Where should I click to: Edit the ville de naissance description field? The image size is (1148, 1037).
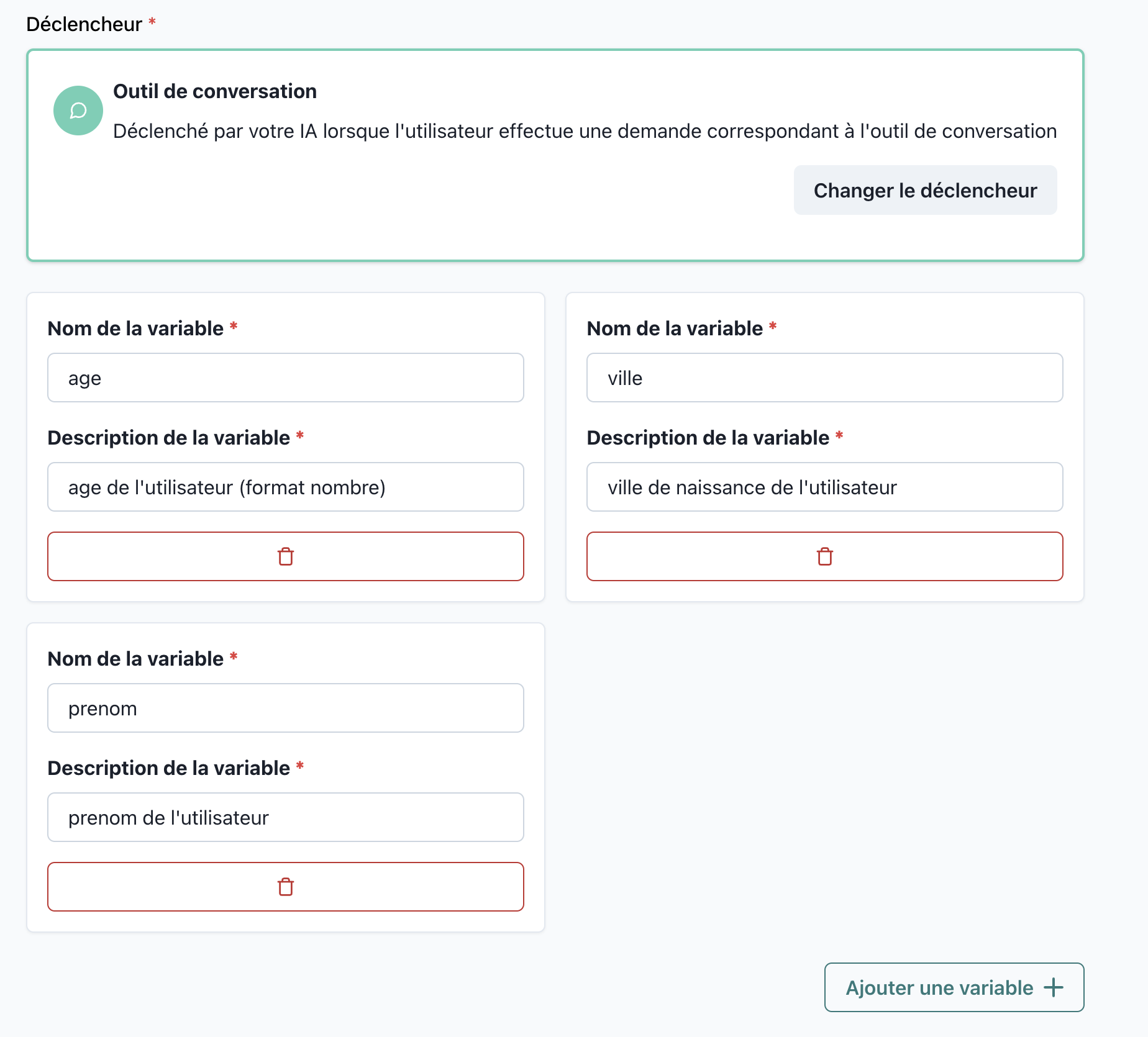tap(824, 487)
